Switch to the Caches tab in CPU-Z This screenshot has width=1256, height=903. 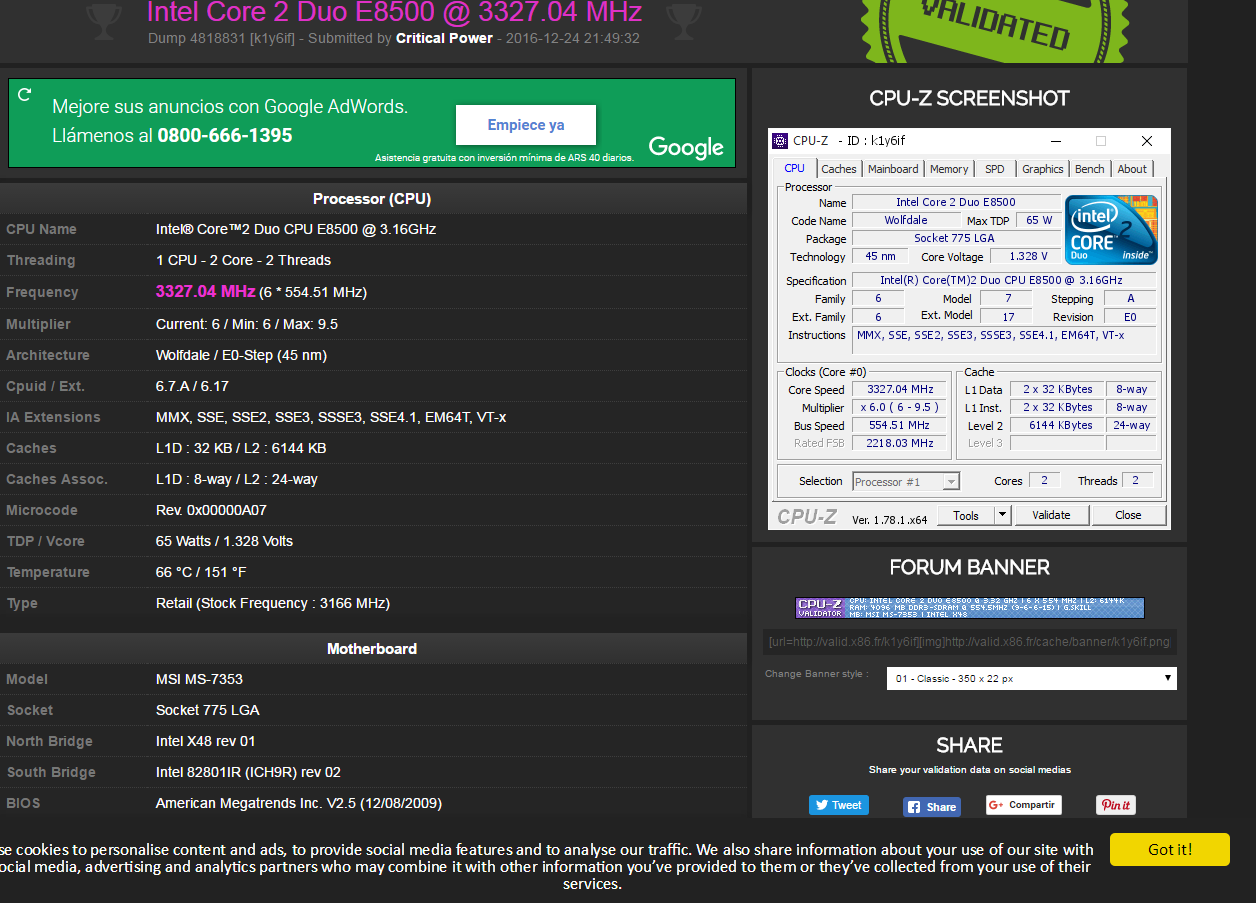pyautogui.click(x=838, y=169)
